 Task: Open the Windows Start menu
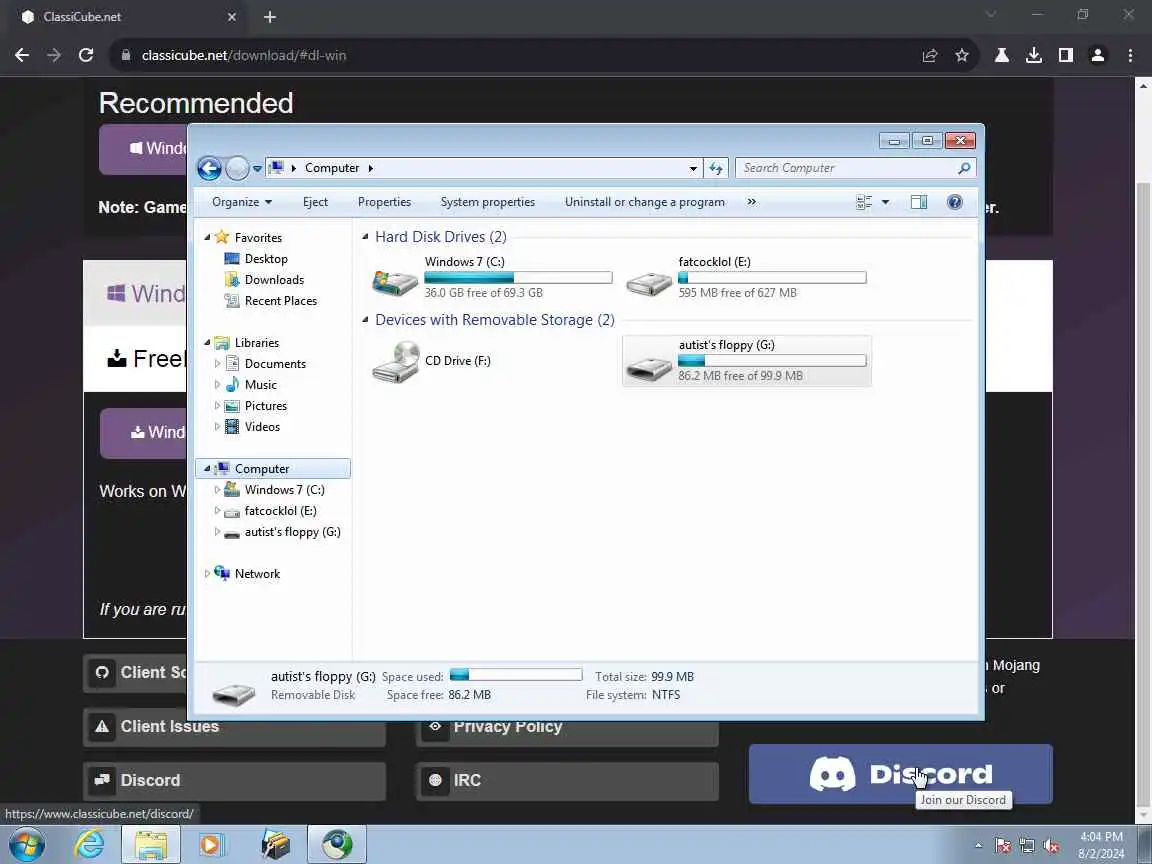pos(27,845)
